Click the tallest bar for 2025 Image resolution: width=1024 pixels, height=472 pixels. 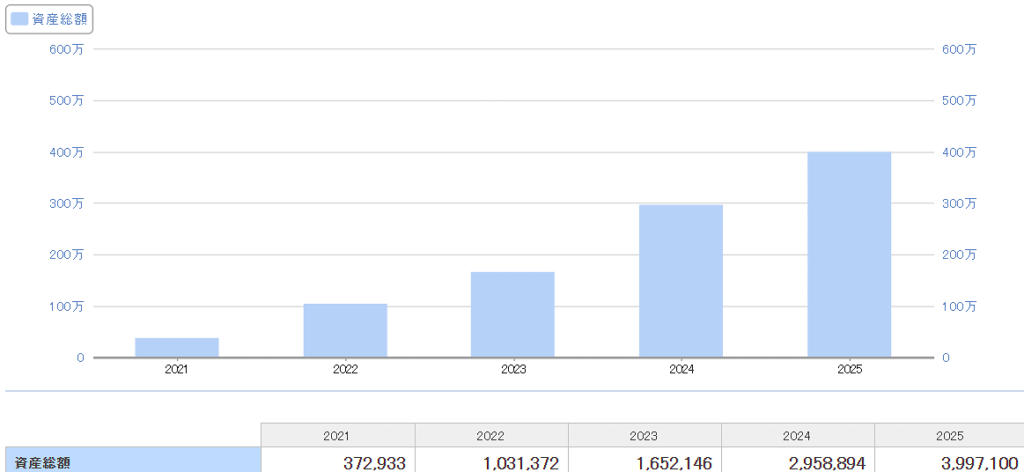coord(849,255)
